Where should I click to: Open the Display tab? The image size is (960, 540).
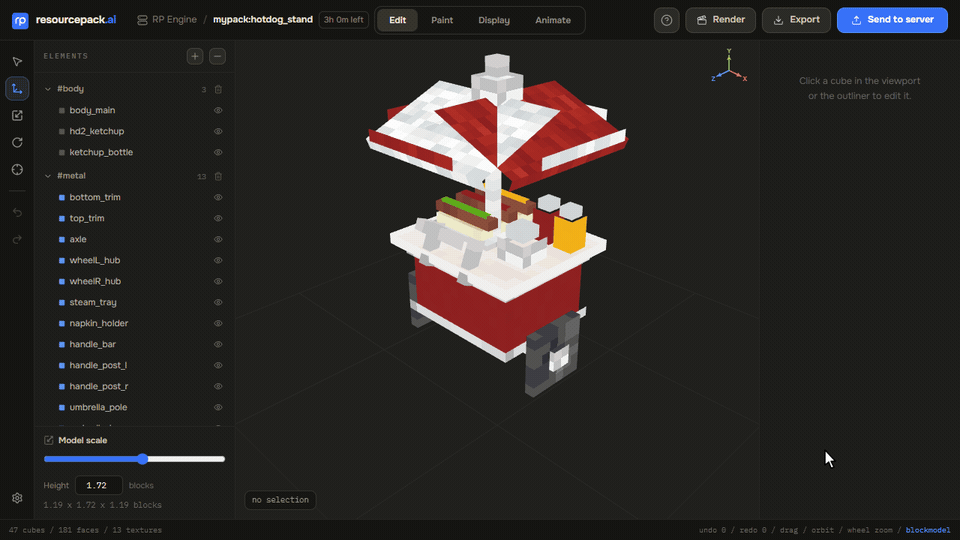tap(494, 20)
